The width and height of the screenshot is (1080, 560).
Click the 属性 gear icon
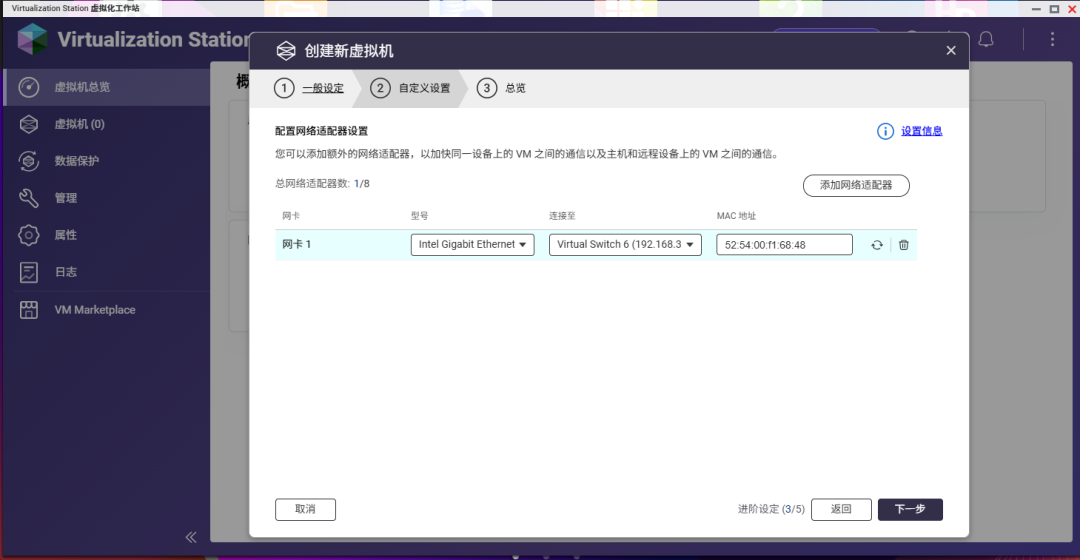28,235
